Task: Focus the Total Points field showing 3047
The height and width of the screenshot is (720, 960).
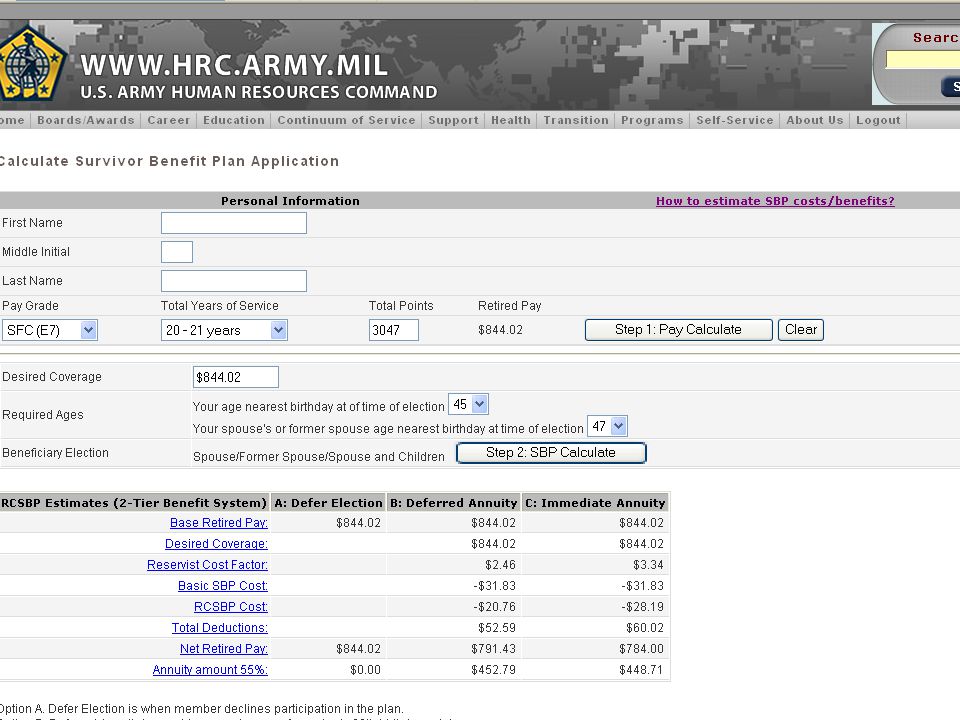Action: [394, 330]
